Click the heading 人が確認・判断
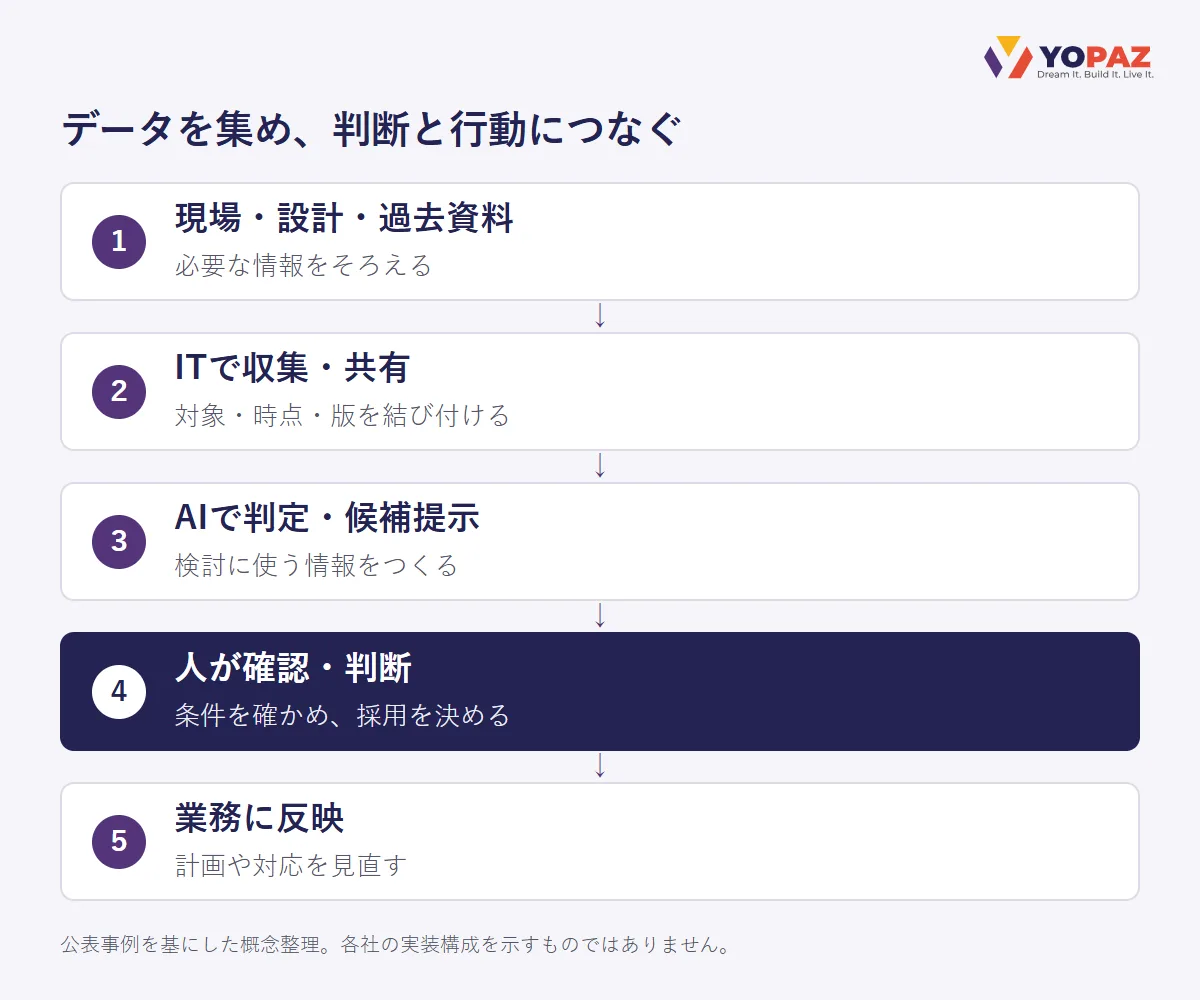This screenshot has width=1200, height=1000. [293, 668]
